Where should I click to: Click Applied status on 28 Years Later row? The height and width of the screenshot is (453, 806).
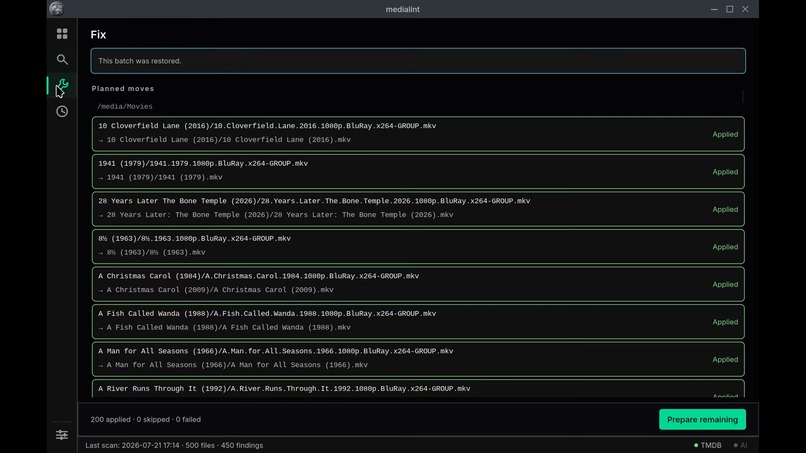[x=725, y=209]
